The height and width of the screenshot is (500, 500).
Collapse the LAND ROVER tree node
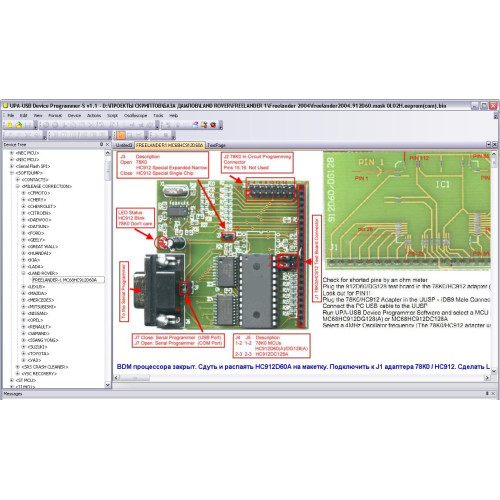23,273
